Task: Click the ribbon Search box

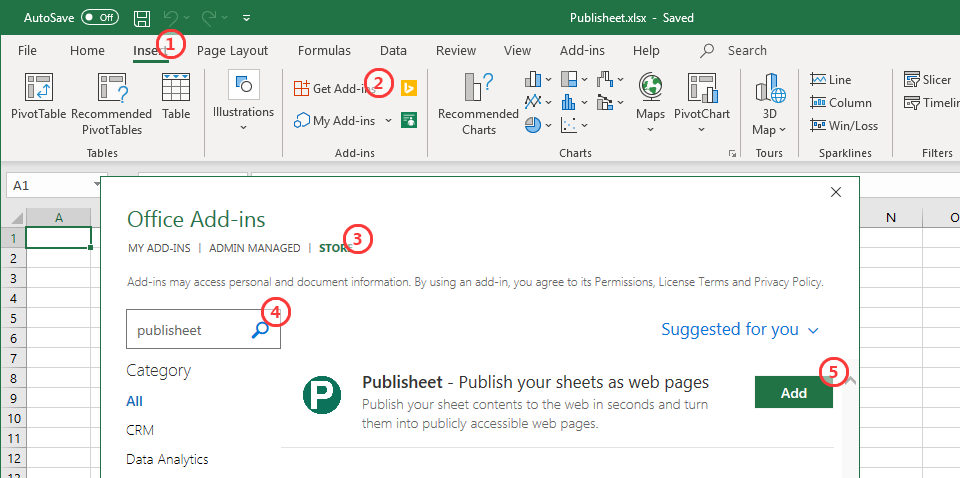Action: click(734, 51)
